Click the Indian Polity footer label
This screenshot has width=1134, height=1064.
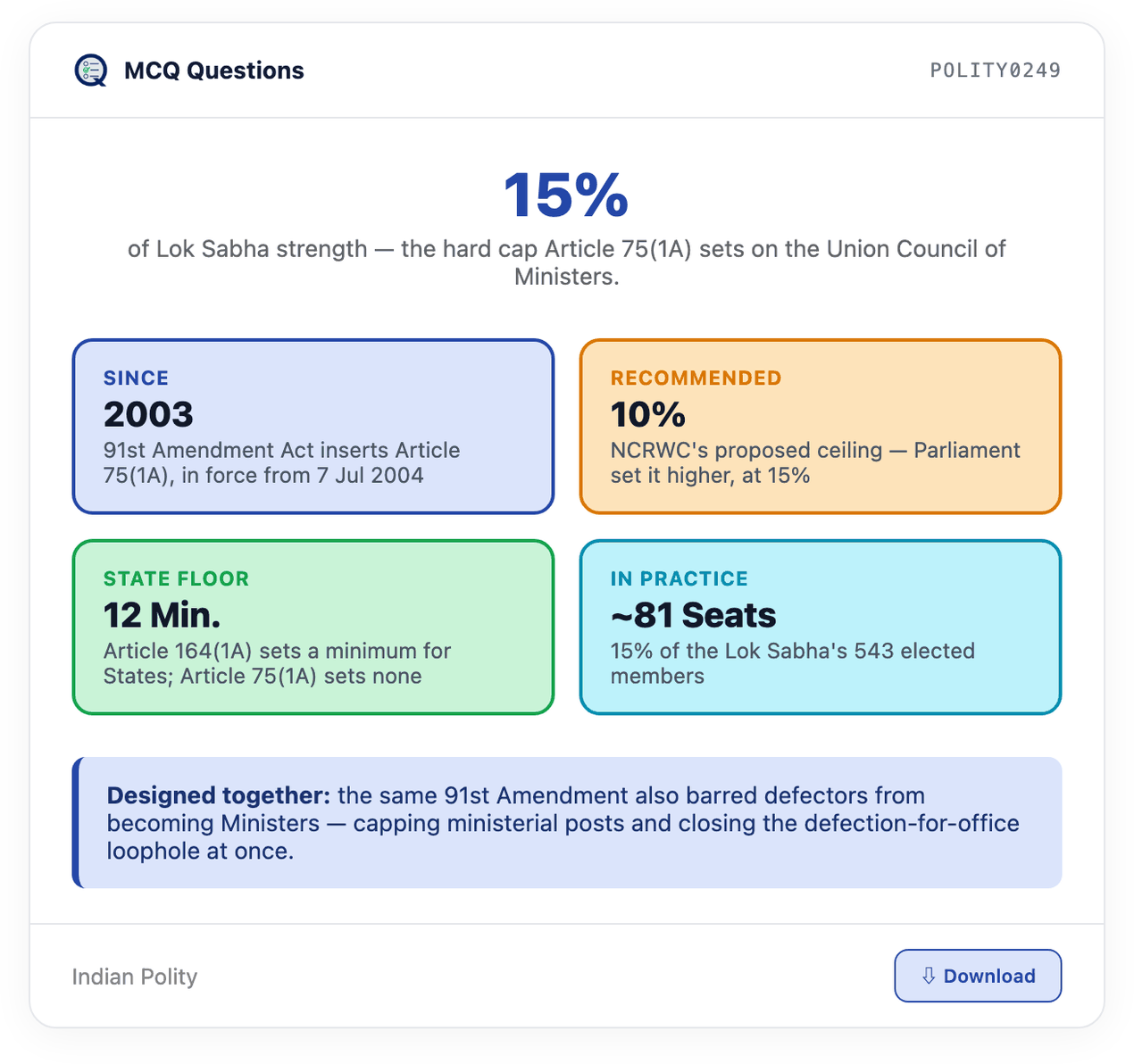coord(135,977)
